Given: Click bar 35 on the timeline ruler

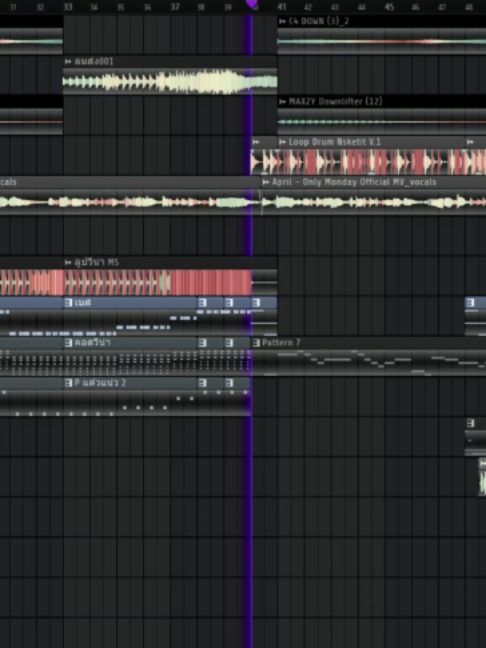Looking at the screenshot, I should click(x=120, y=7).
